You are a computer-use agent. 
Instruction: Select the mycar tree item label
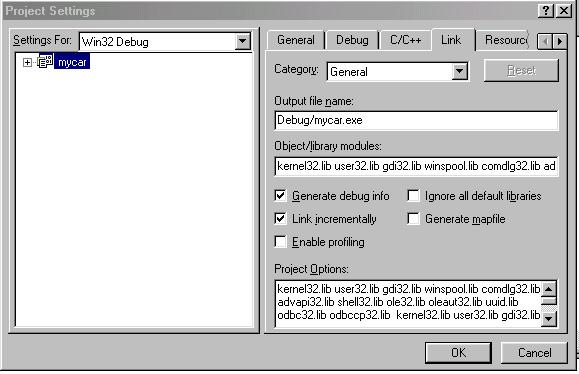[72, 62]
